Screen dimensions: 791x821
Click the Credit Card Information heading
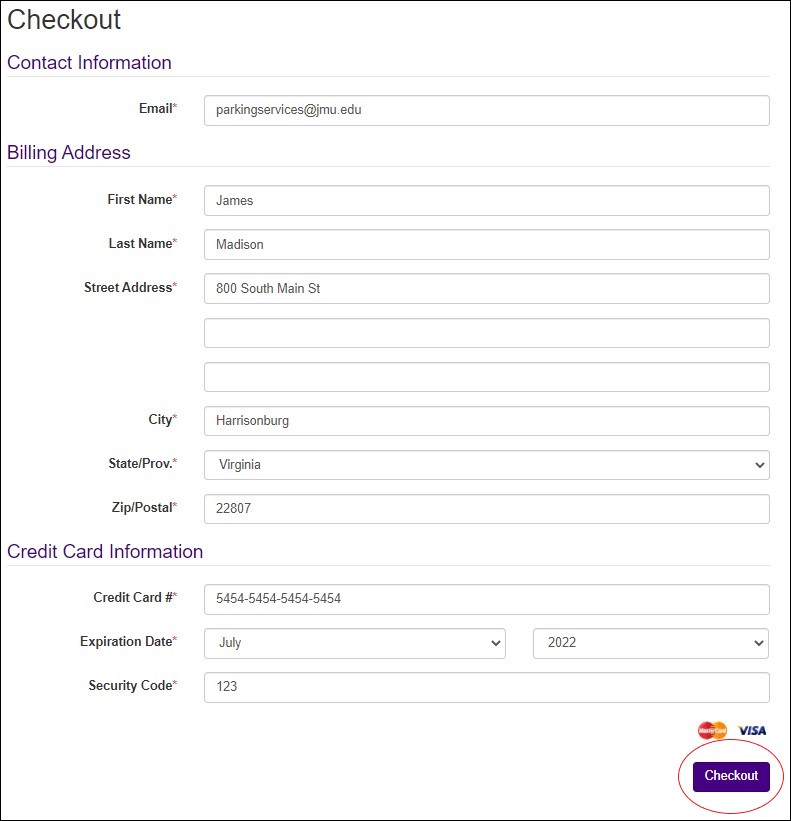(105, 551)
